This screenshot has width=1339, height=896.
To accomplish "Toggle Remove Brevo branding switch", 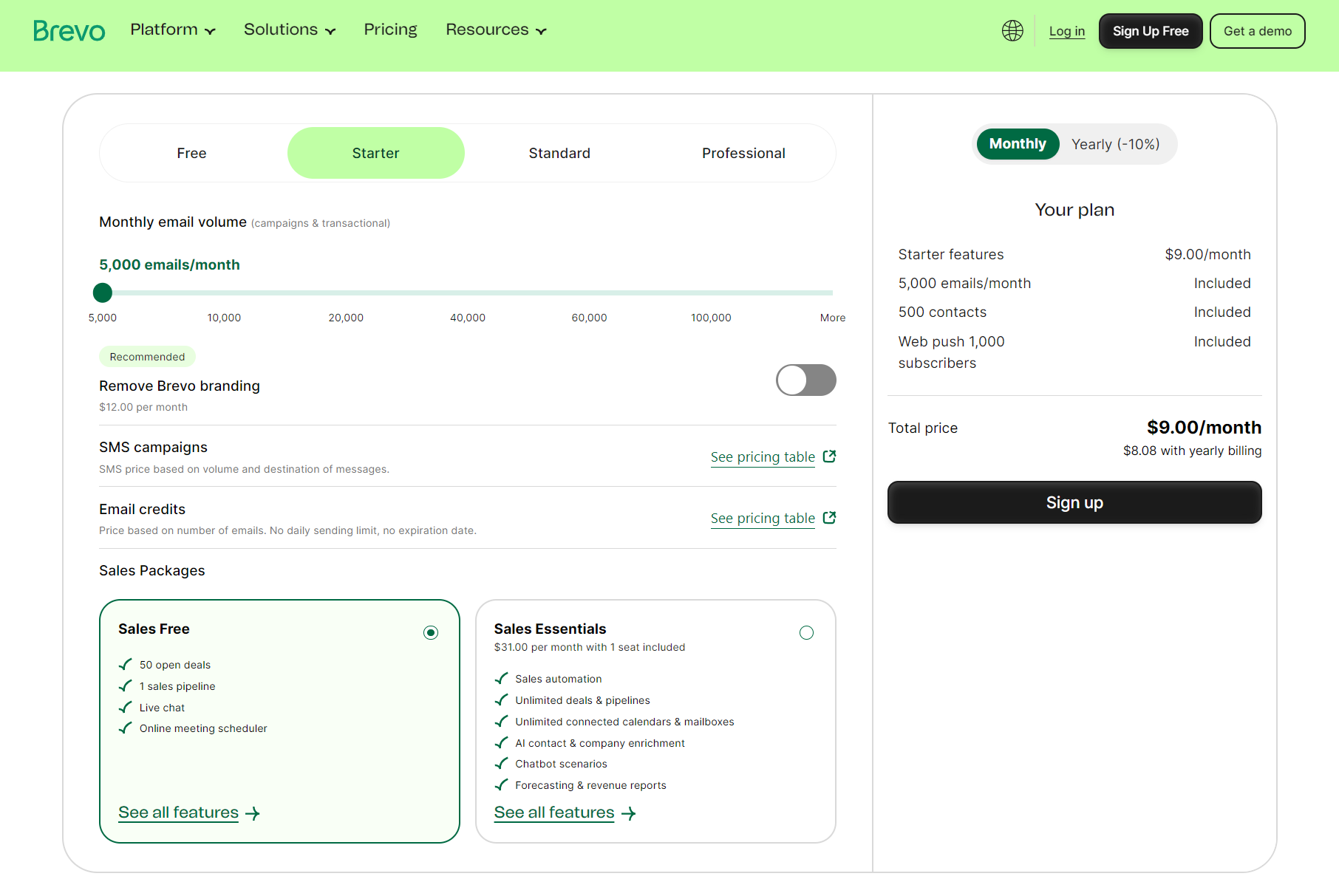I will click(805, 380).
